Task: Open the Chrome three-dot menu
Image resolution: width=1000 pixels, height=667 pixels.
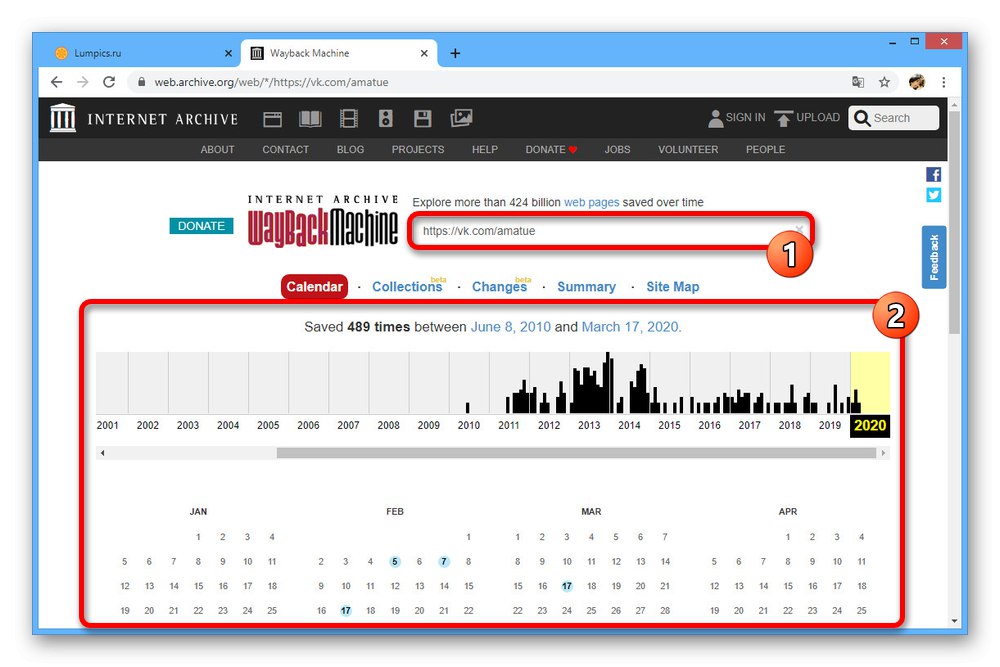Action: point(943,82)
